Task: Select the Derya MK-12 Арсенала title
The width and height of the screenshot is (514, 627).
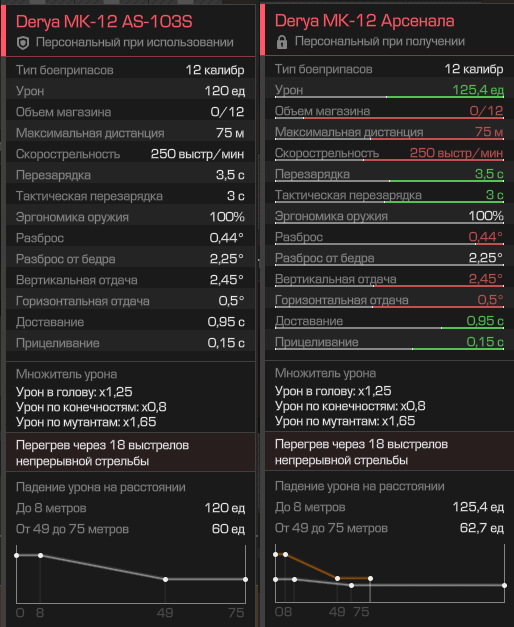Action: [x=364, y=21]
